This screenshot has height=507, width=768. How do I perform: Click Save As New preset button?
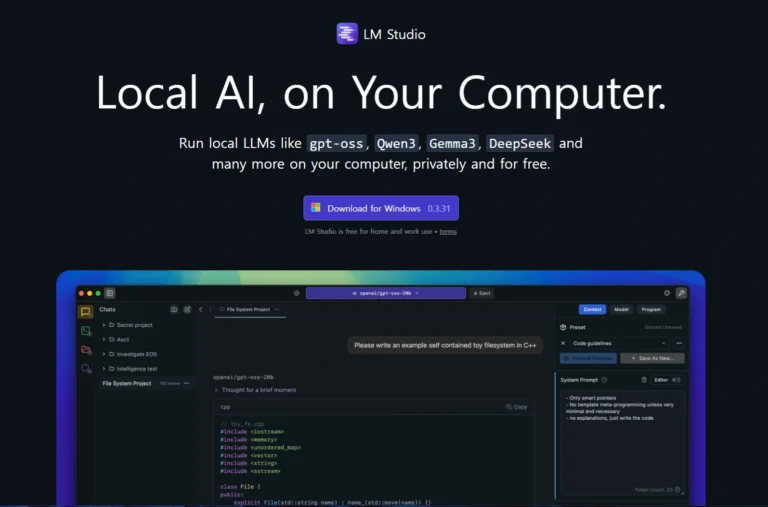point(652,359)
